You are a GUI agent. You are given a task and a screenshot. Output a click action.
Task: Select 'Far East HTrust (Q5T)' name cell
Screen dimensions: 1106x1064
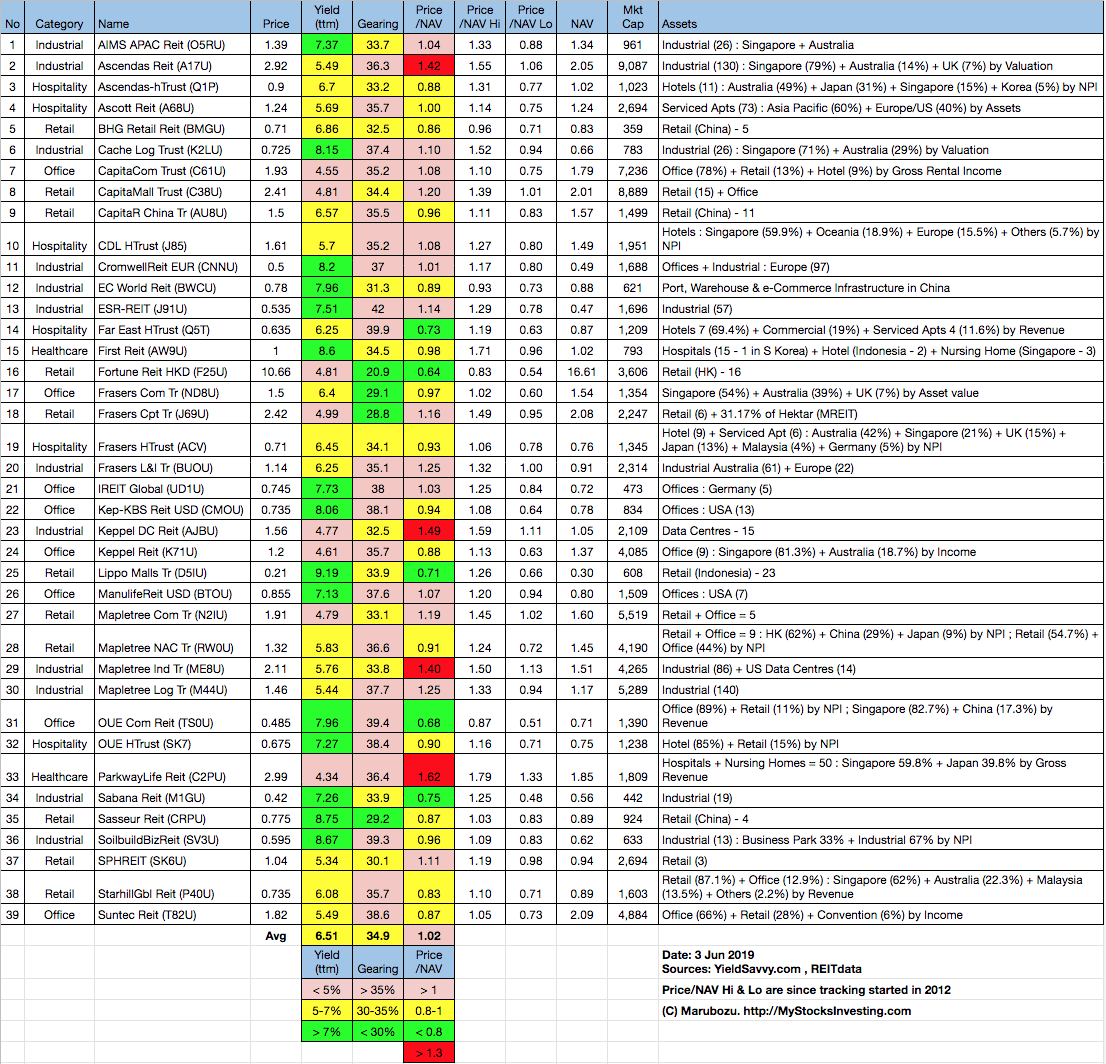pyautogui.click(x=172, y=330)
